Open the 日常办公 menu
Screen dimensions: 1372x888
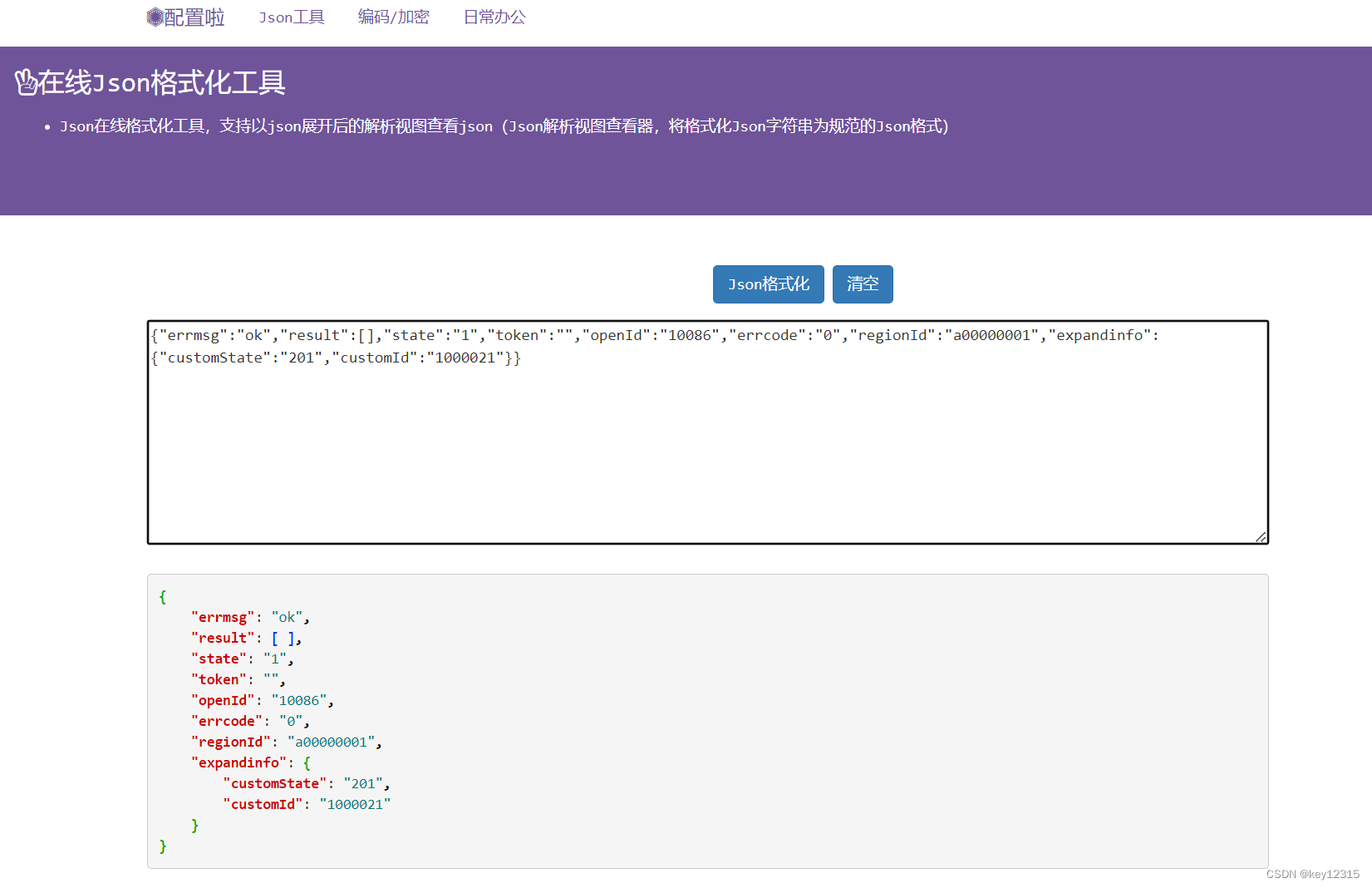click(x=494, y=17)
